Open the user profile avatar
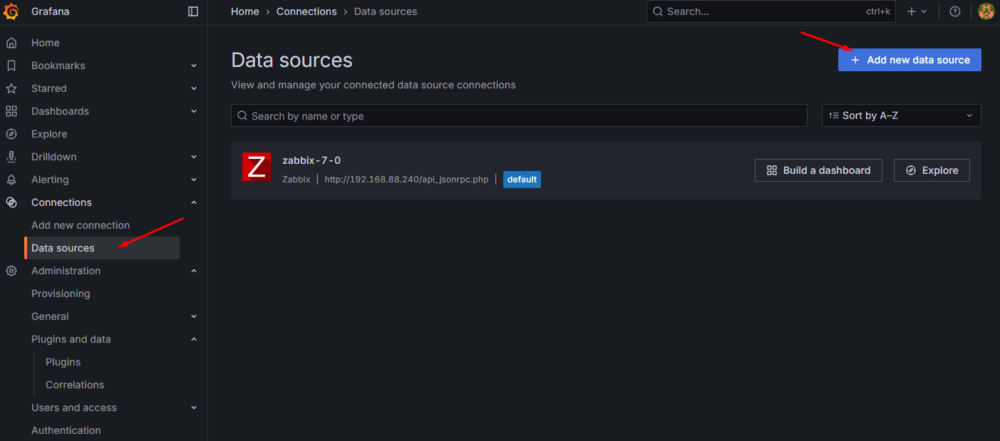This screenshot has height=441, width=1000. (985, 11)
